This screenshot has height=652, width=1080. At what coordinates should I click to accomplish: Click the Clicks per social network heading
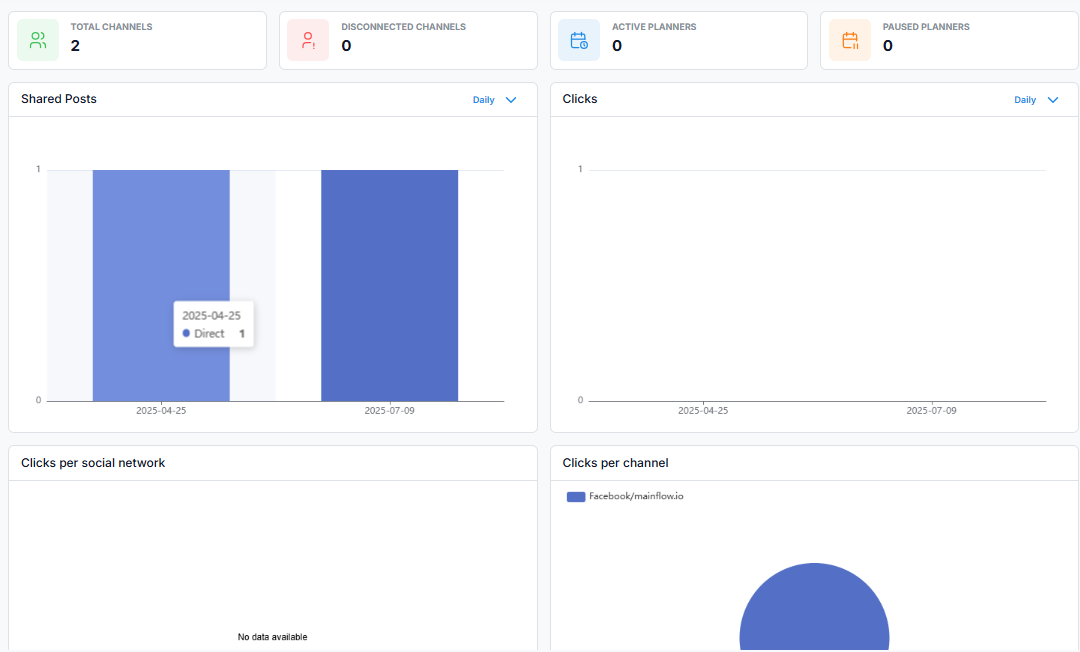93,463
